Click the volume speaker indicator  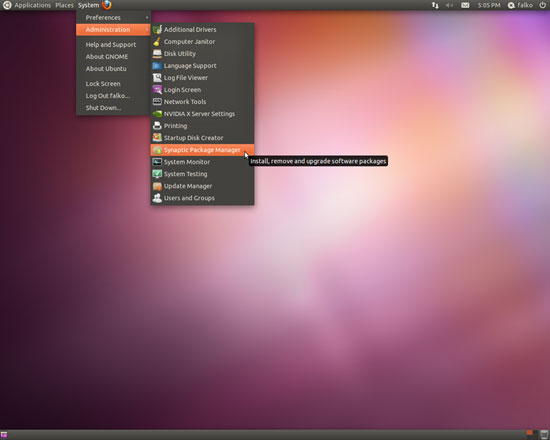point(449,5)
